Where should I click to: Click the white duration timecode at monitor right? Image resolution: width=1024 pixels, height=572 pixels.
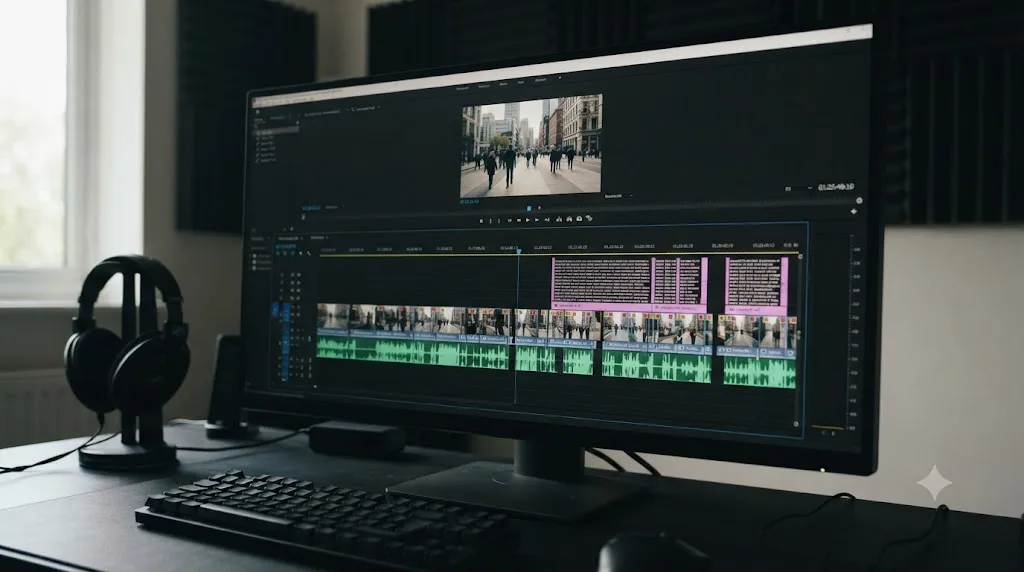(x=836, y=187)
